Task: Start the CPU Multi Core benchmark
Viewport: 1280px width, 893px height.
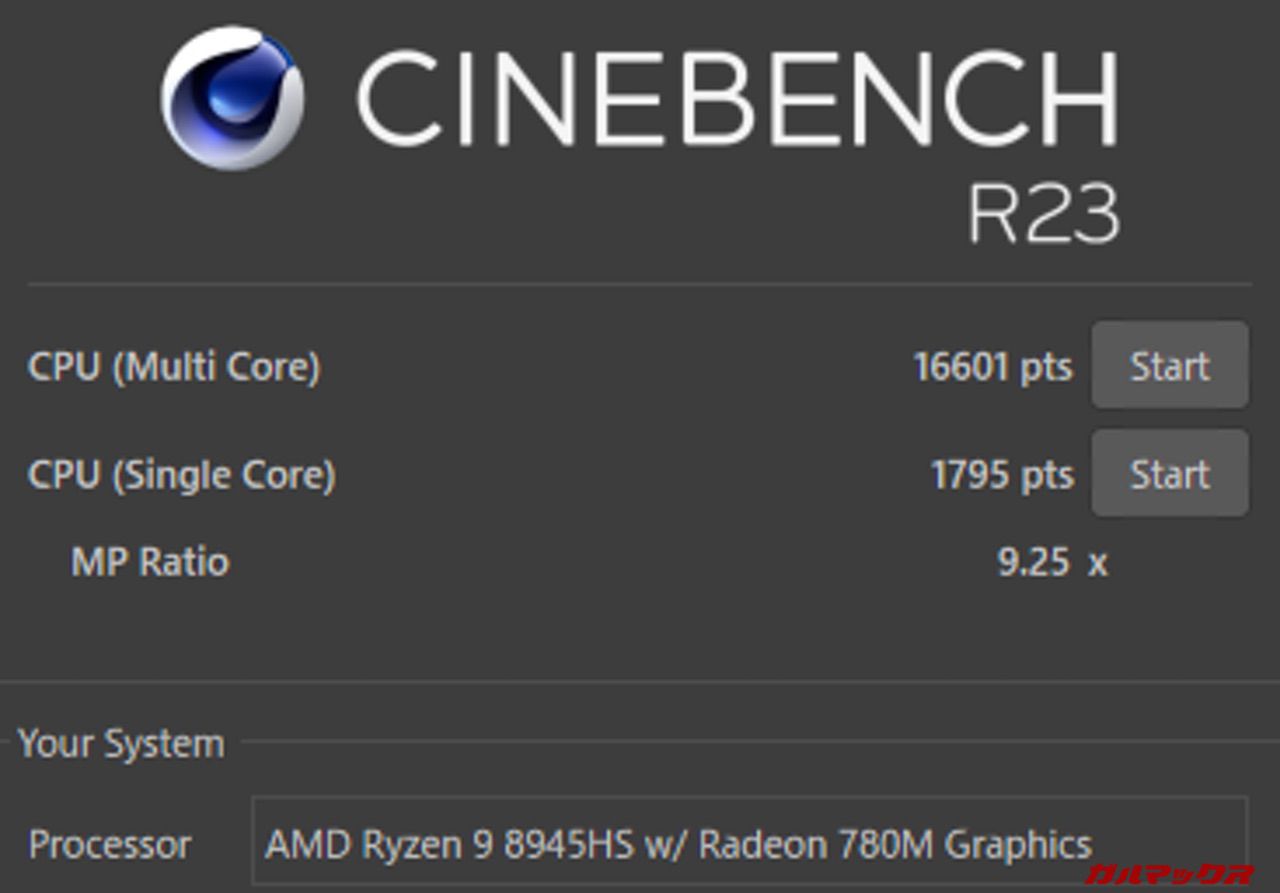Action: pyautogui.click(x=1169, y=366)
